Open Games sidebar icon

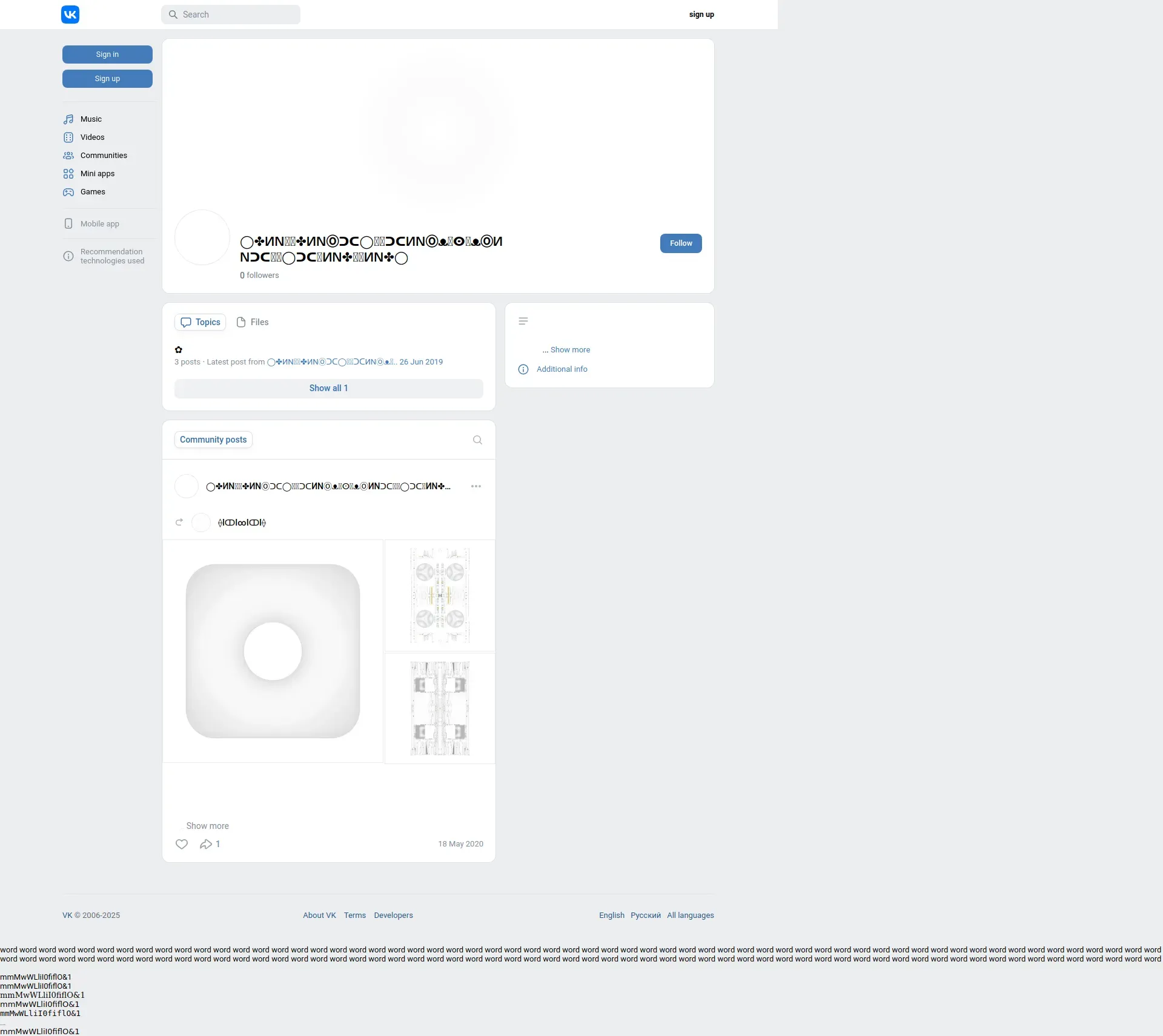click(68, 192)
